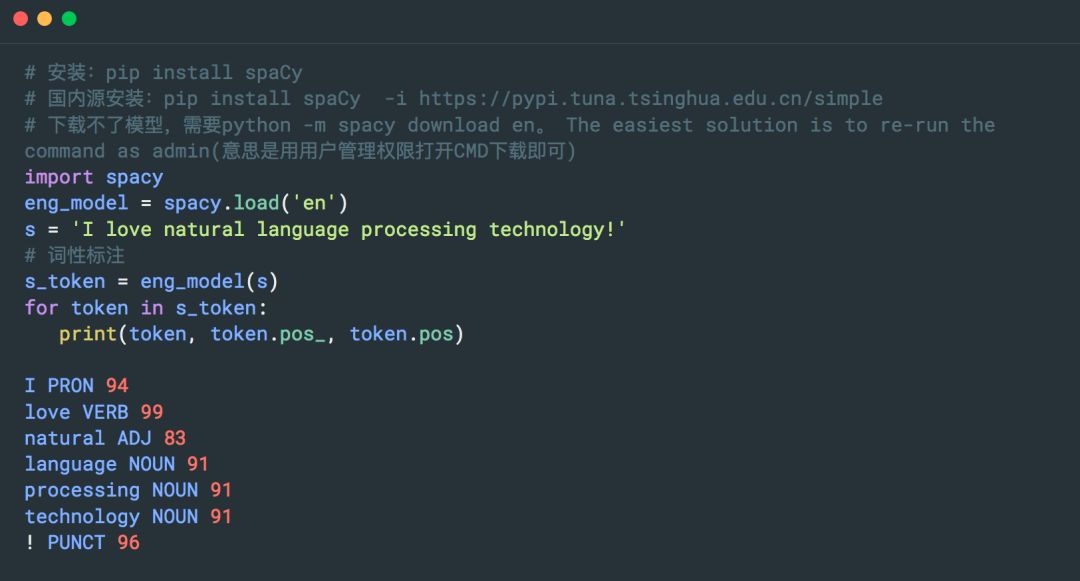Viewport: 1080px width, 581px height.
Task: Click the yellow minimize window dot
Action: [44, 19]
